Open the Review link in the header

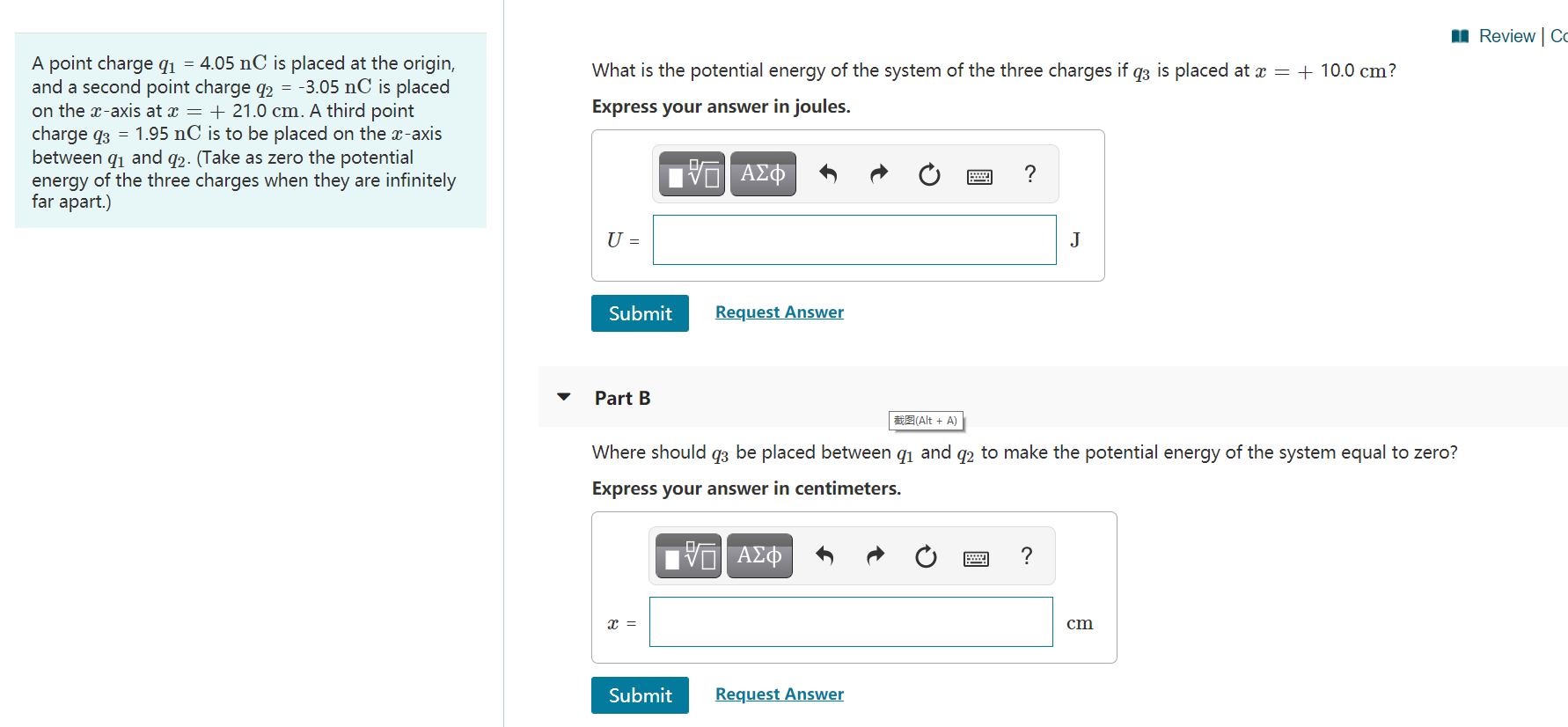point(1508,36)
